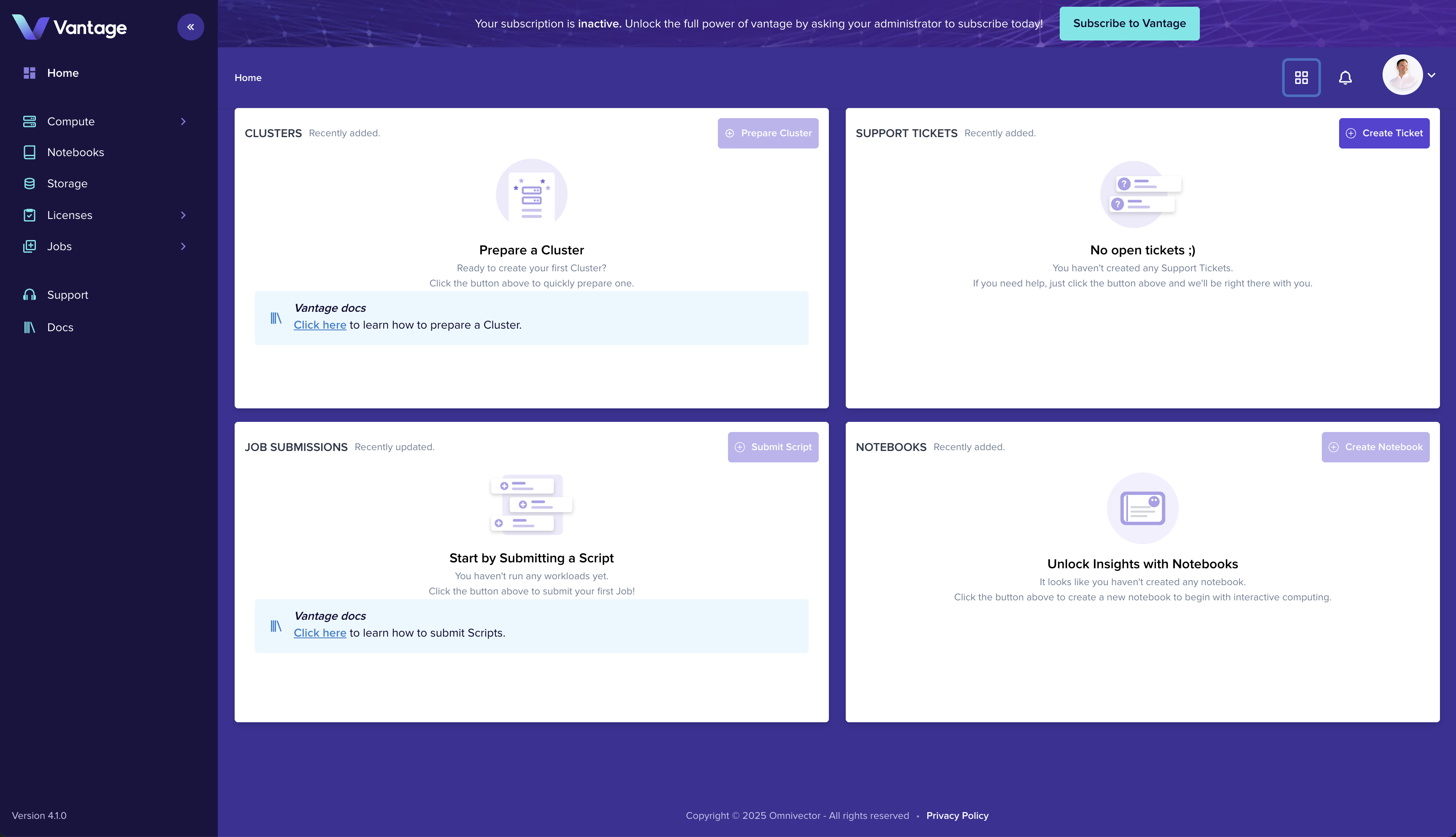
Task: Click the Vantage logo
Action: click(x=70, y=27)
